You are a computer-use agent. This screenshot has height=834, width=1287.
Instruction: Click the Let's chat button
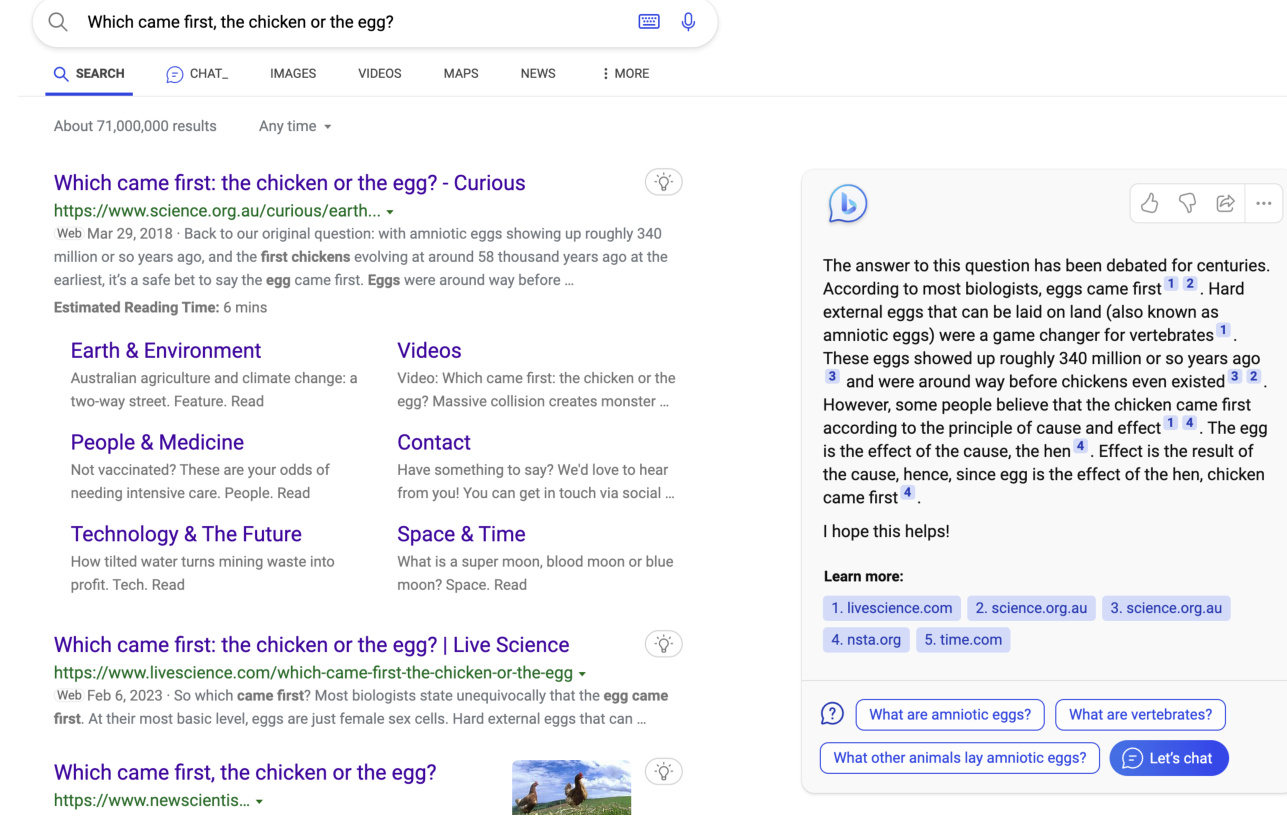(1168, 758)
